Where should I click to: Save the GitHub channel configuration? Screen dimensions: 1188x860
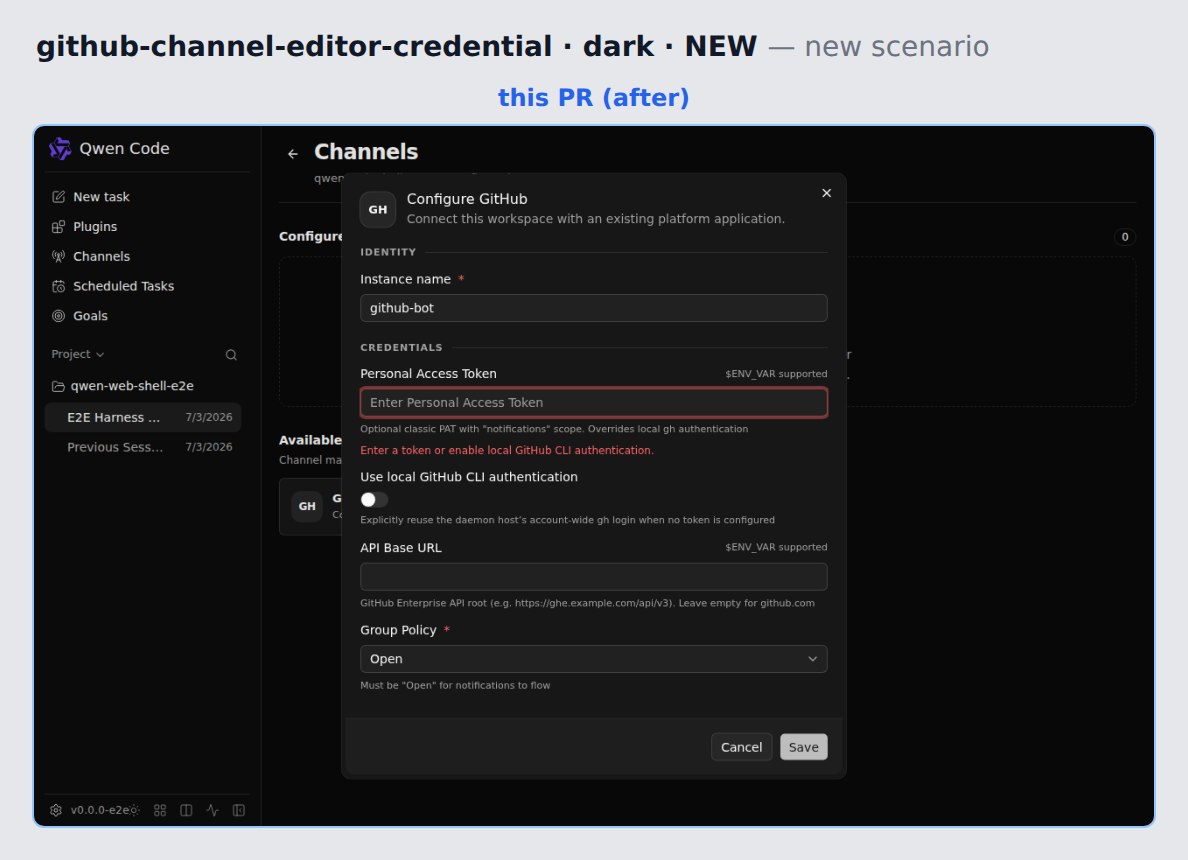point(803,747)
